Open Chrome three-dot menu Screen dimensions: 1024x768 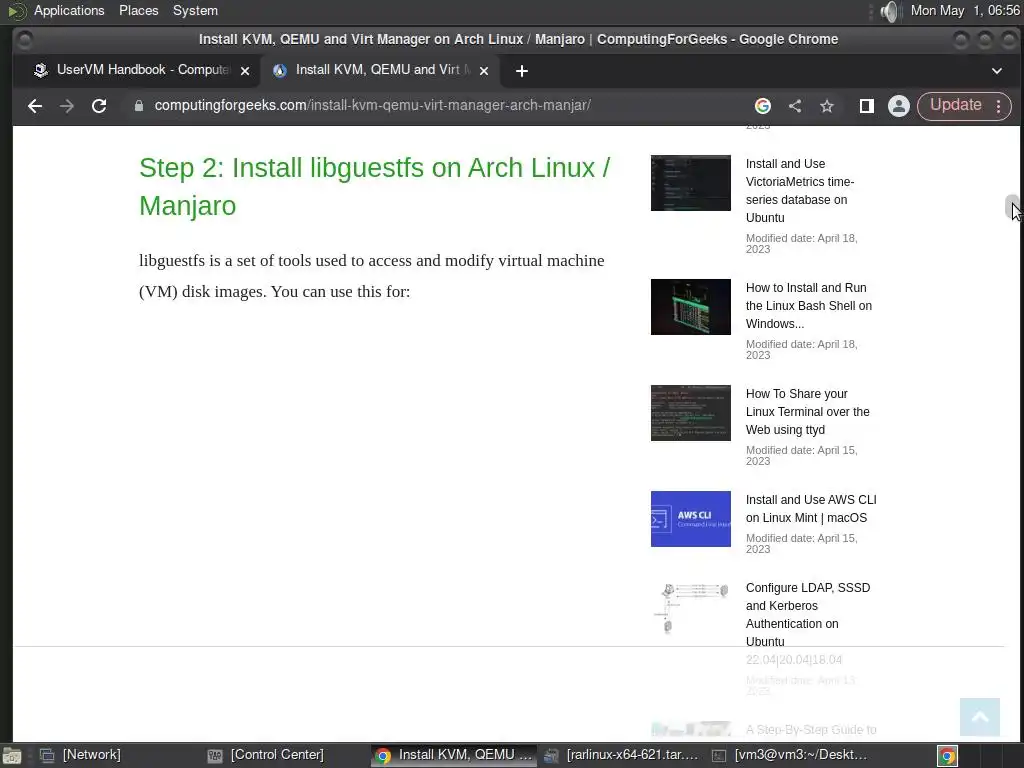[x=999, y=106]
